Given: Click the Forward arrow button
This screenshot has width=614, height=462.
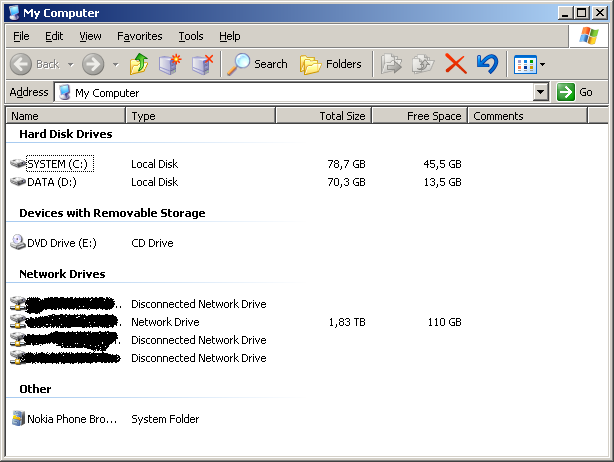Looking at the screenshot, I should click(93, 64).
